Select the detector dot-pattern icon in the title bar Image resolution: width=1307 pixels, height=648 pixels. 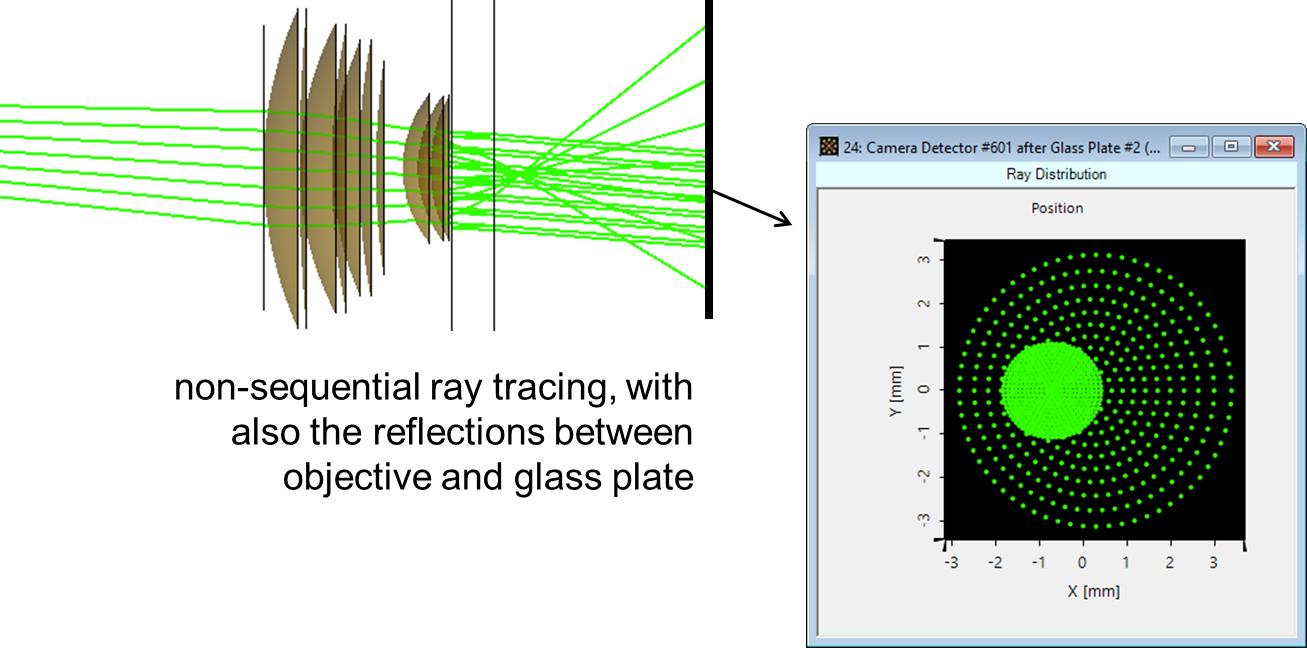(828, 146)
